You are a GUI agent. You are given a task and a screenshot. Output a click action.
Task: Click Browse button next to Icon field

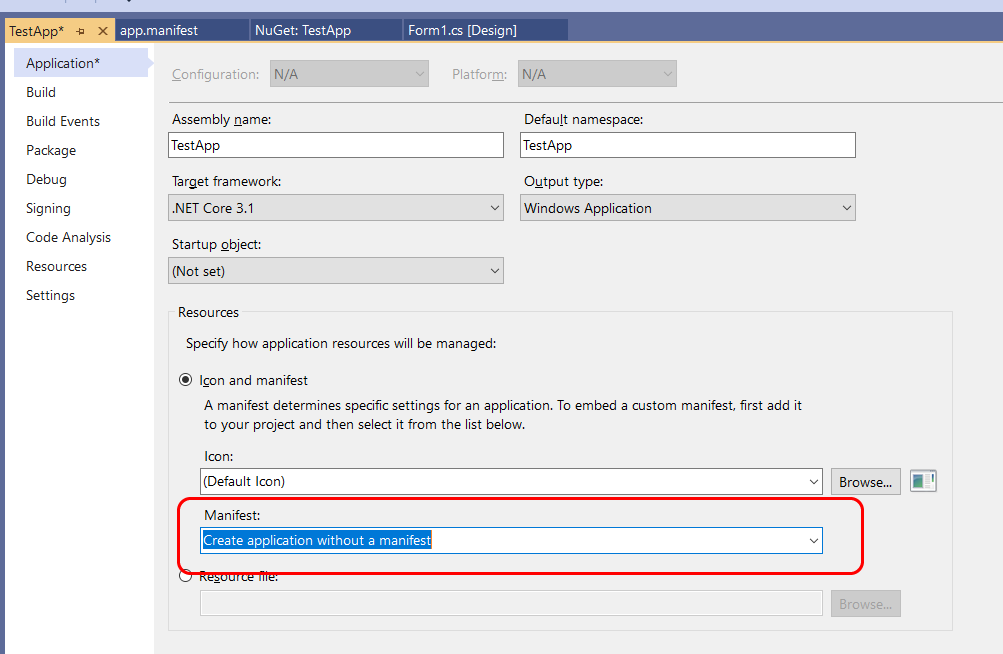(865, 482)
